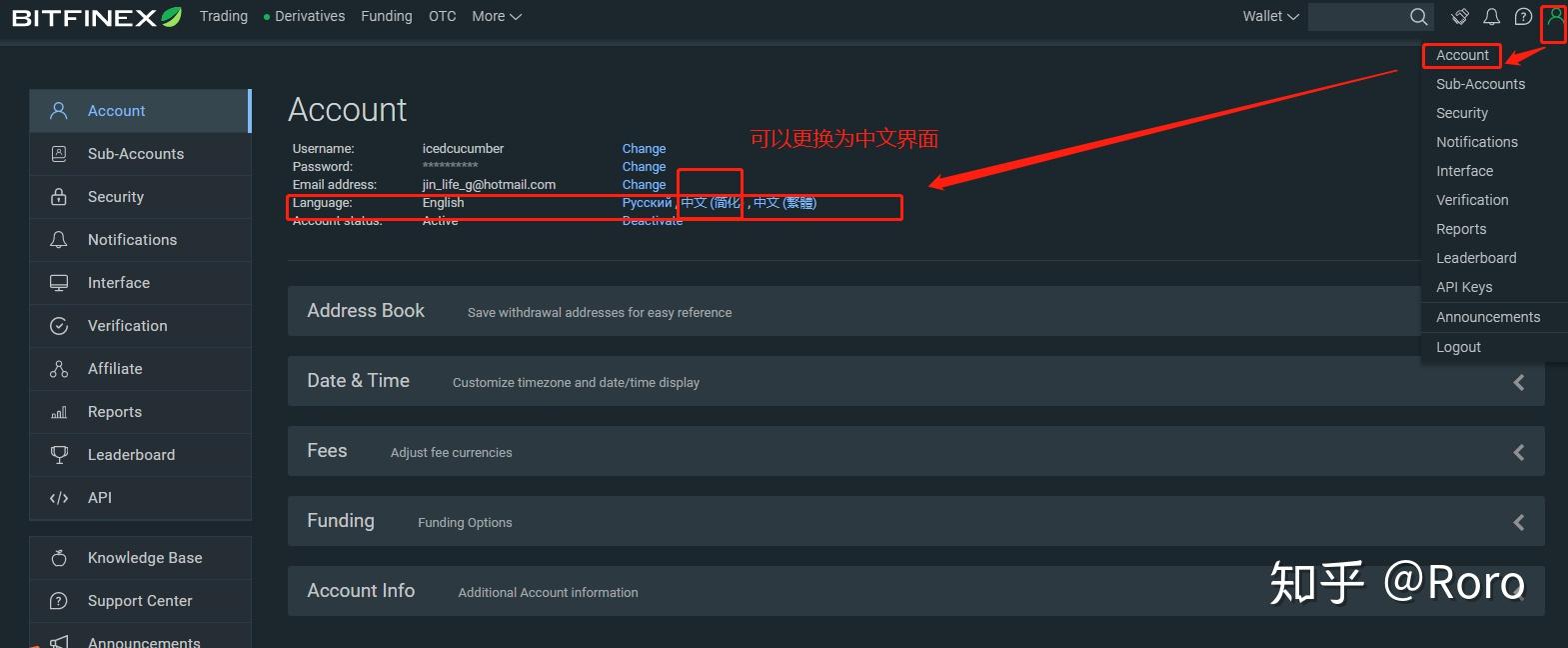This screenshot has width=1568, height=648.
Task: Open the Wallet dropdown
Action: coord(1270,16)
